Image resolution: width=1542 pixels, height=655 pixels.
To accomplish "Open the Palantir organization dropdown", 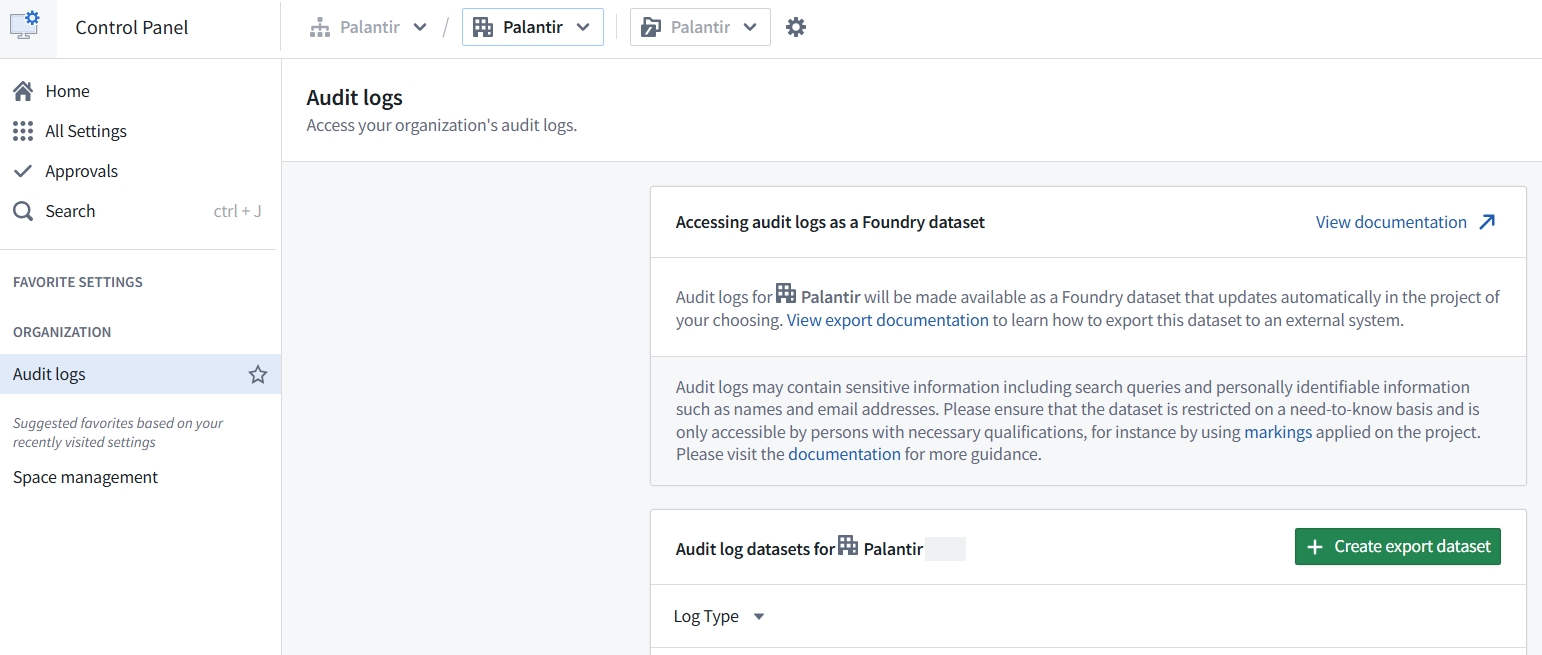I will pyautogui.click(x=532, y=27).
